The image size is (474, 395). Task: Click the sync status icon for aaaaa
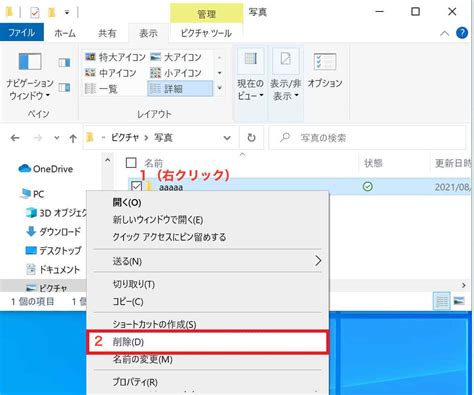point(368,187)
